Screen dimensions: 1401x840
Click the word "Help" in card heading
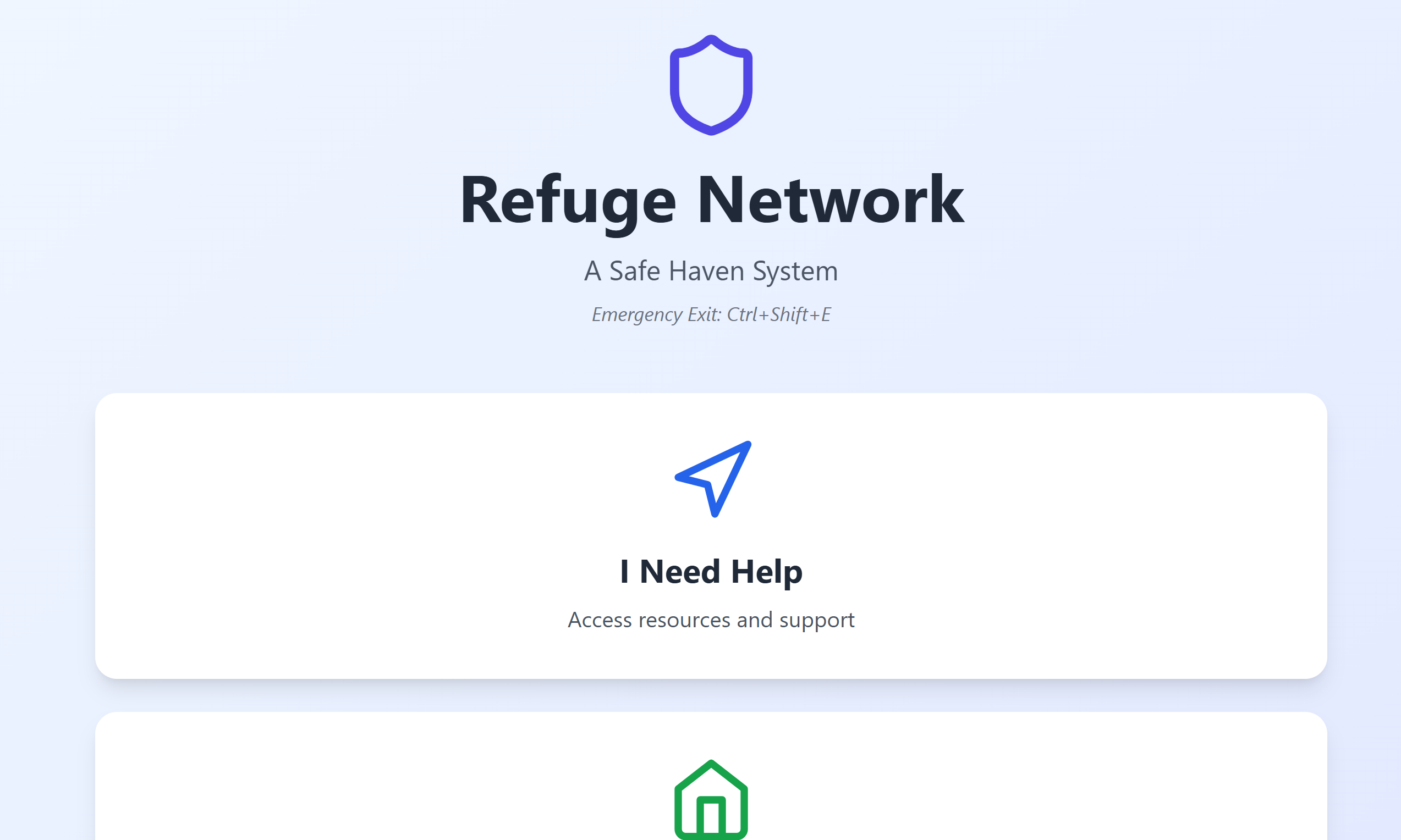767,572
